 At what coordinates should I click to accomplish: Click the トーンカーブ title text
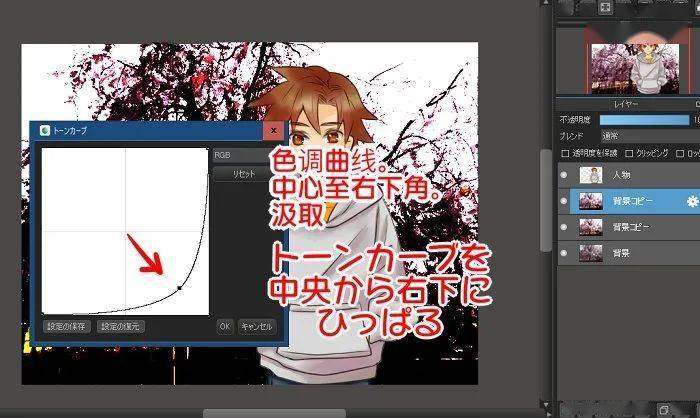(x=70, y=130)
